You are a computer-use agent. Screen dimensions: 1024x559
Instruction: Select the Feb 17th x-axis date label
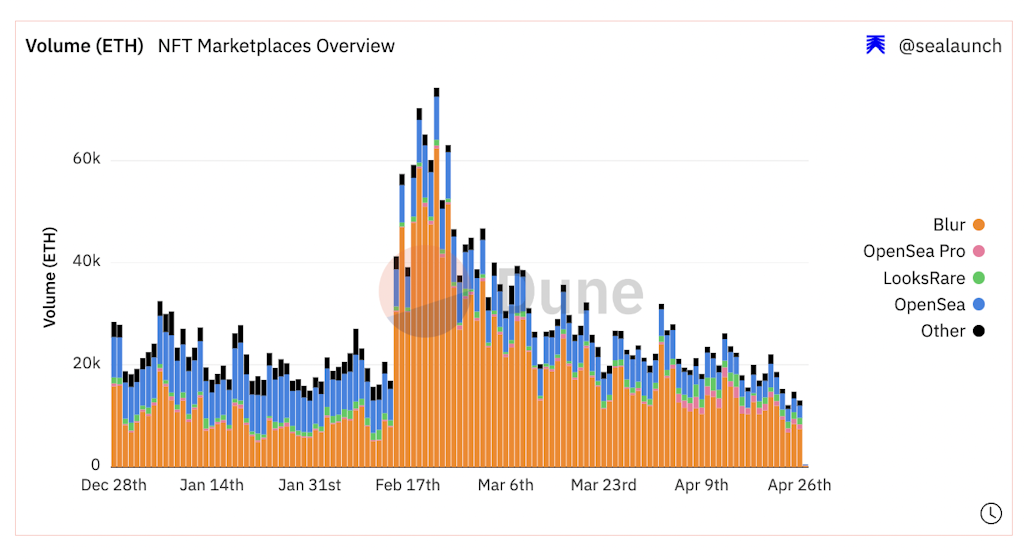408,485
